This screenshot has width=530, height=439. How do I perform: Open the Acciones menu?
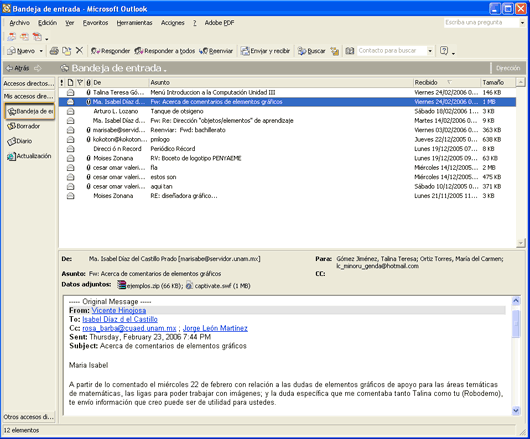click(172, 23)
